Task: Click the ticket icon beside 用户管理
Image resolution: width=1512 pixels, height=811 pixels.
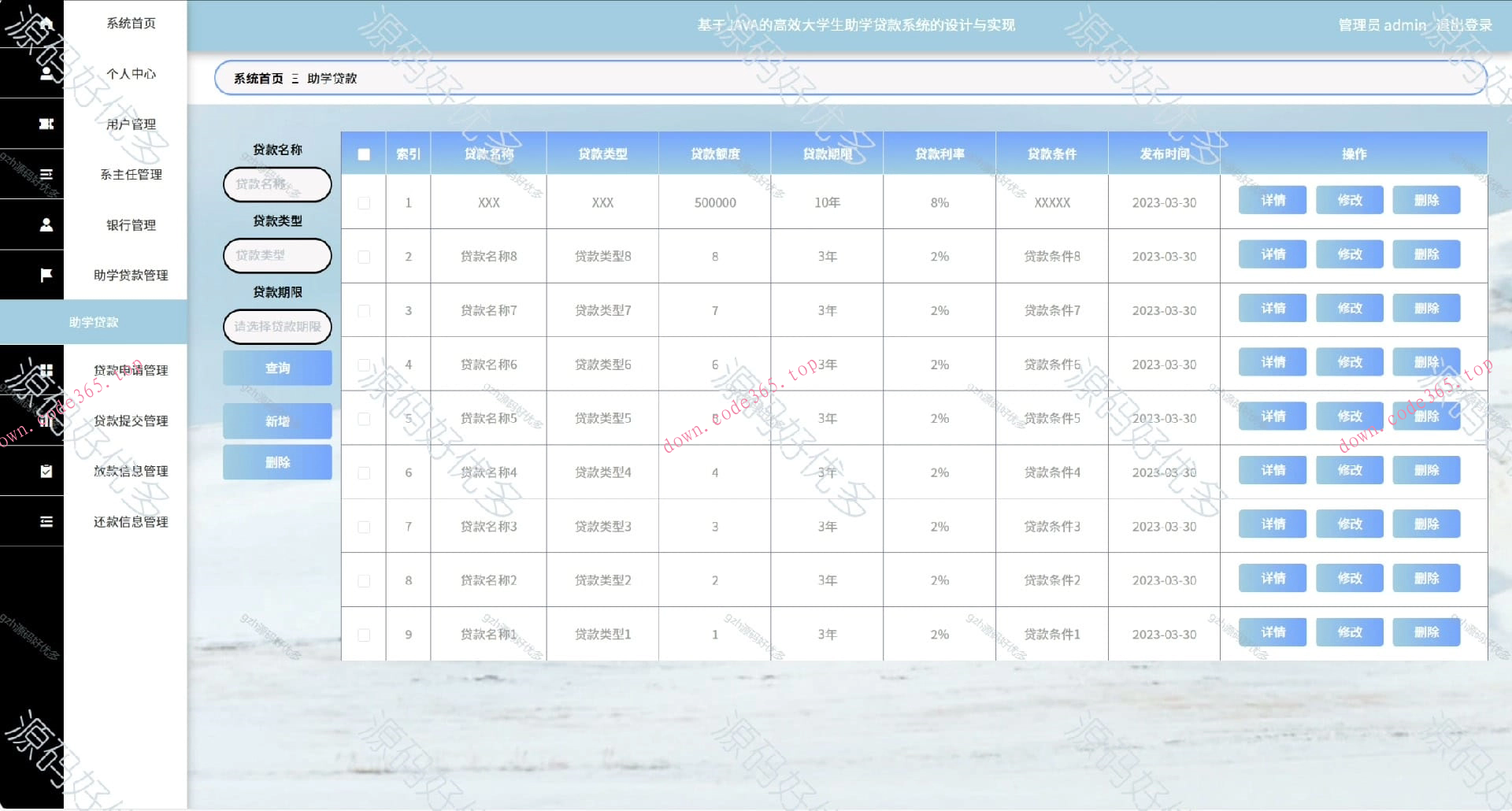Action: 46,124
